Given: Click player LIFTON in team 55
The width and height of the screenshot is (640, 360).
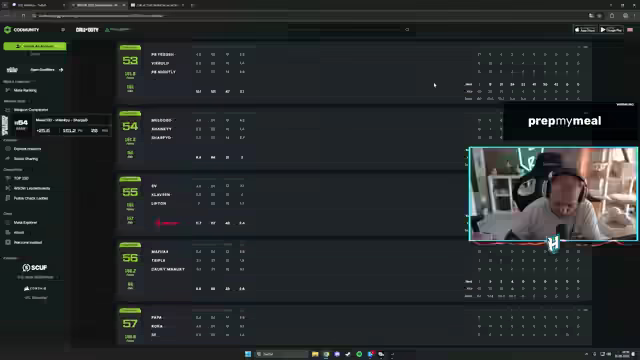Looking at the screenshot, I should [159, 204].
